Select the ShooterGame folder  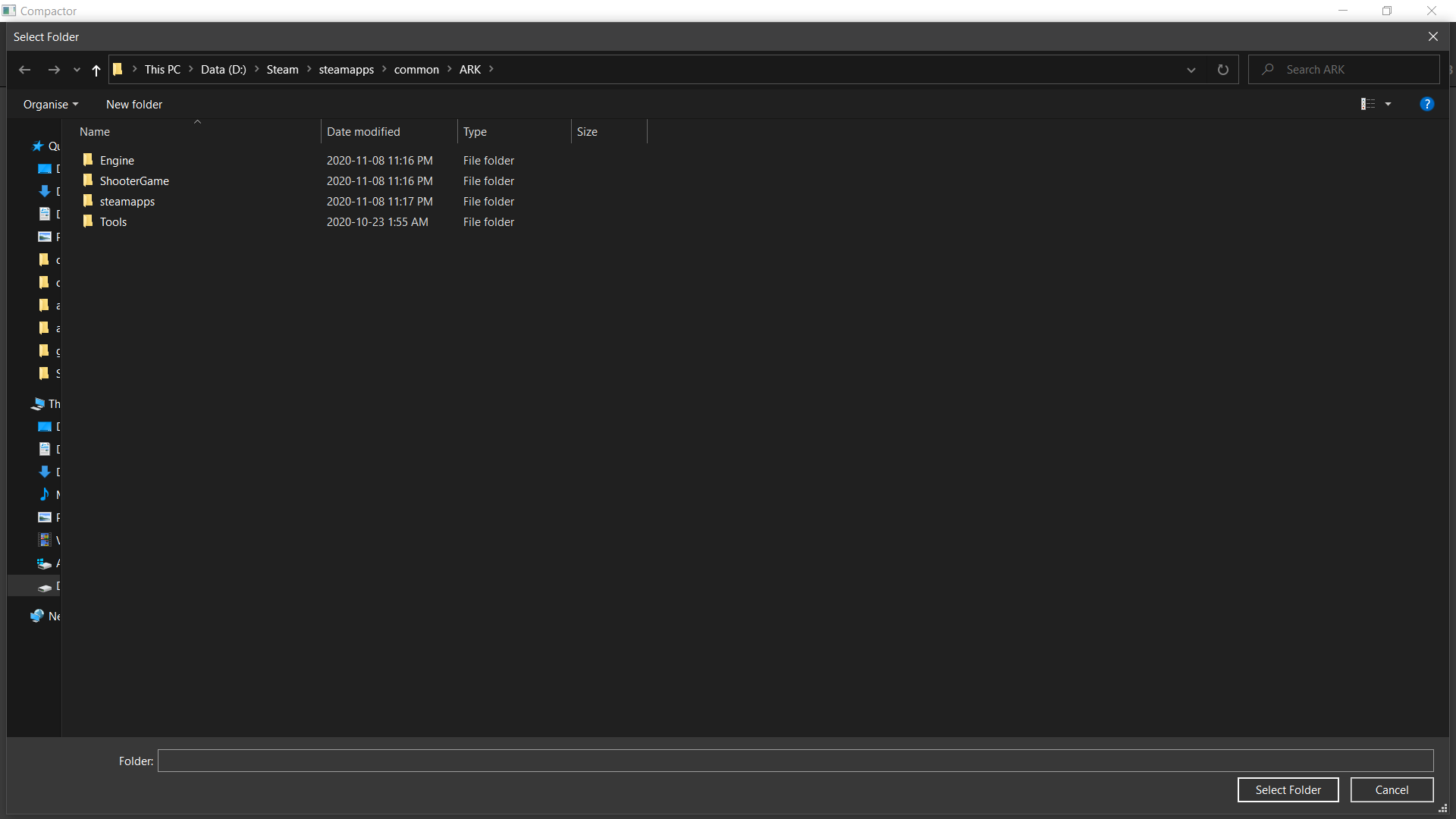134,181
